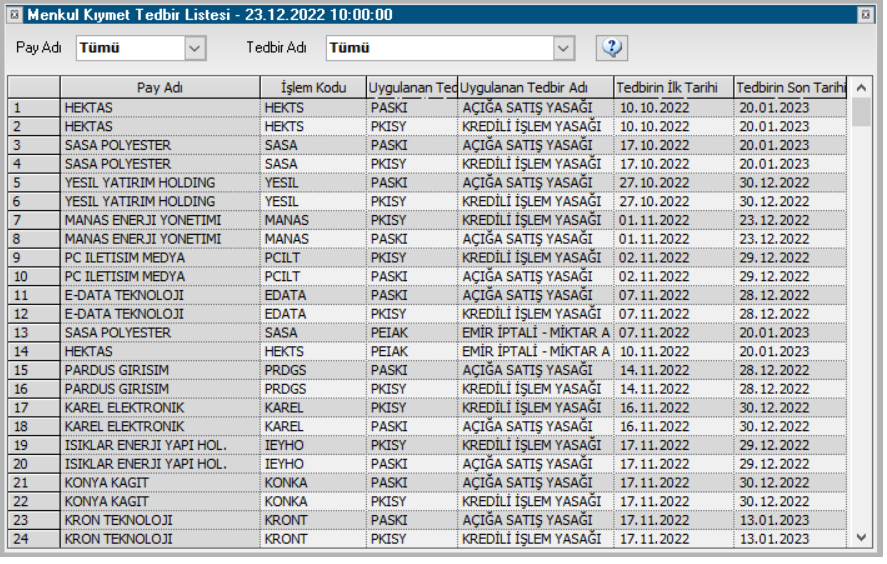Select HEKTS code in row 2

[284, 126]
